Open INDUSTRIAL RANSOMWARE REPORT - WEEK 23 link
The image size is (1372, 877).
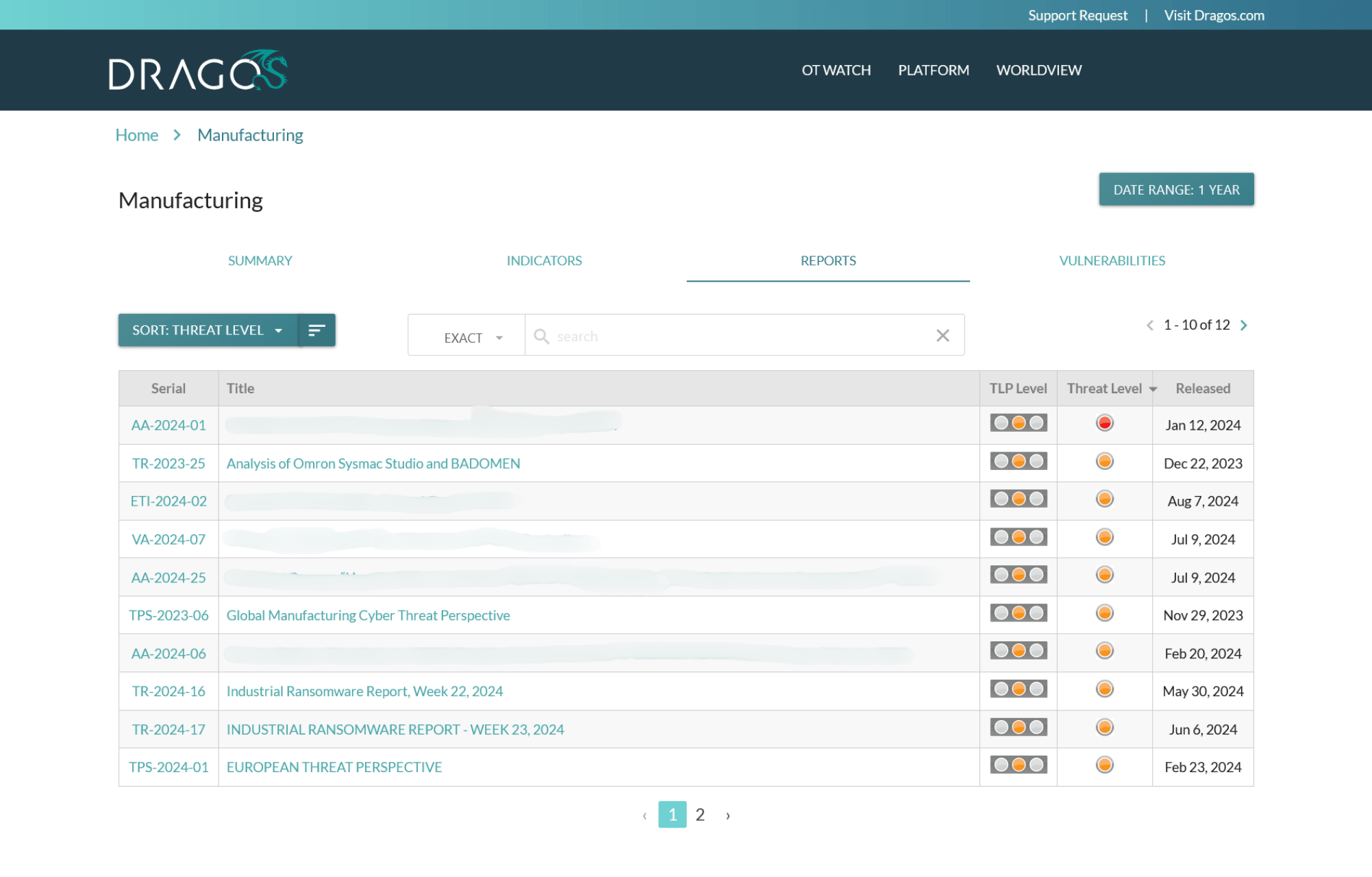pos(395,730)
